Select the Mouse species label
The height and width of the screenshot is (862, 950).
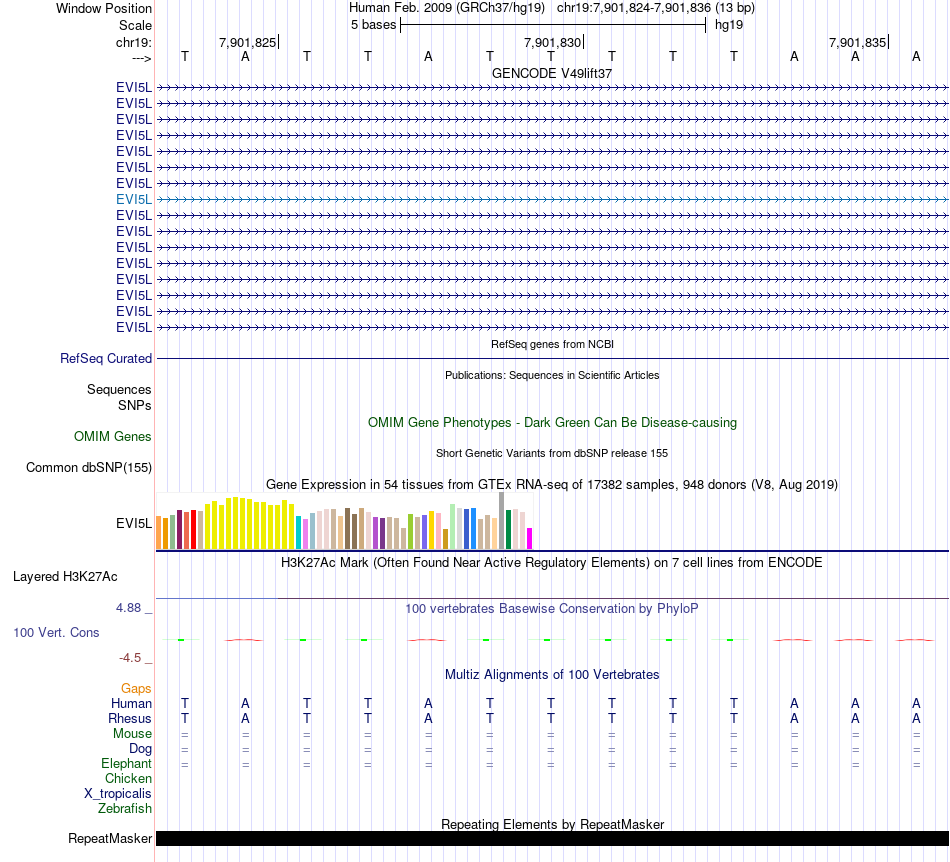[132, 734]
